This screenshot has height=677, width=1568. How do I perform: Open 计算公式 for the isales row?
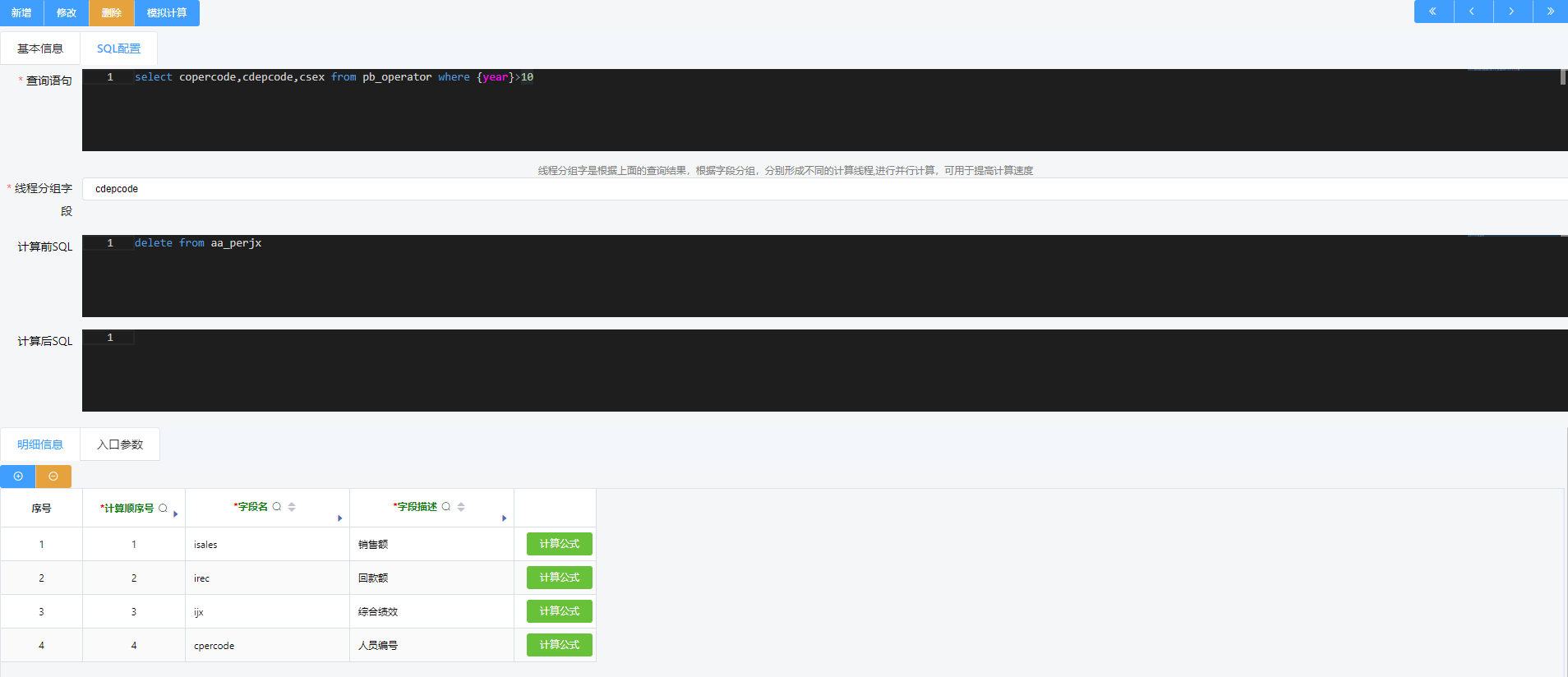click(560, 544)
